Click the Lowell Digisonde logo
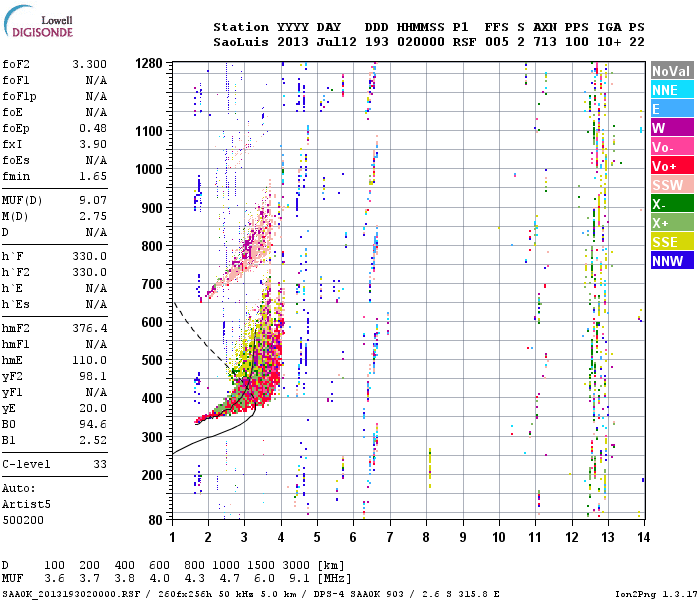 click(x=38, y=21)
